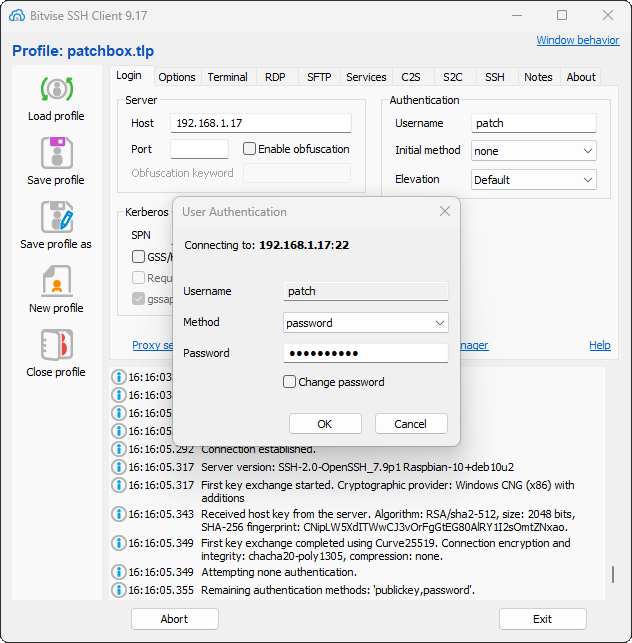Click the Password field in dialog
This screenshot has width=632, height=643.
tap(365, 353)
